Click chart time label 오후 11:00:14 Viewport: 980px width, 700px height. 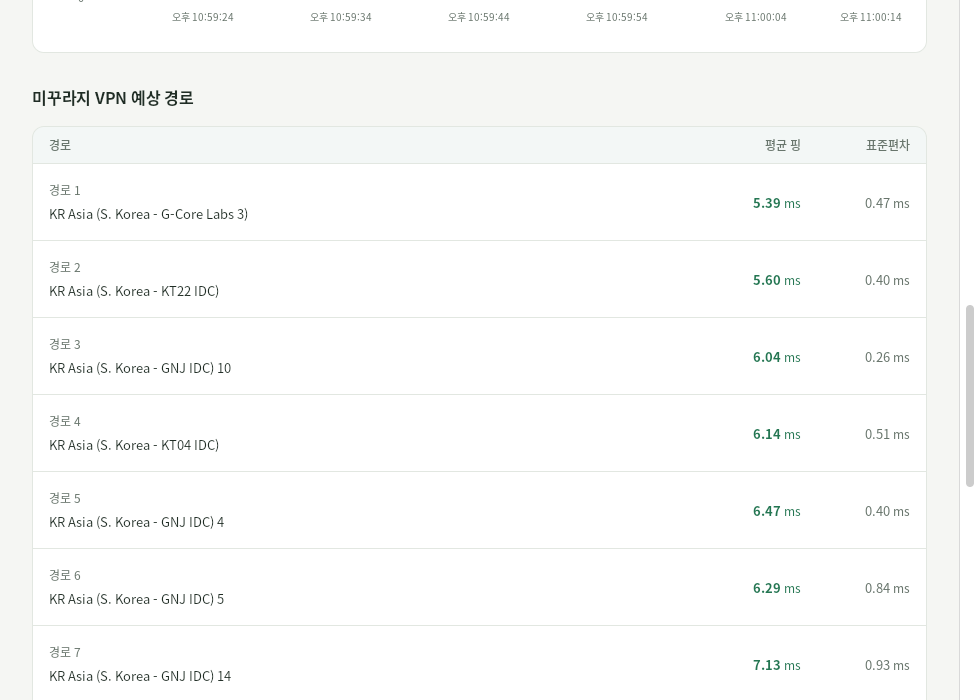click(871, 17)
